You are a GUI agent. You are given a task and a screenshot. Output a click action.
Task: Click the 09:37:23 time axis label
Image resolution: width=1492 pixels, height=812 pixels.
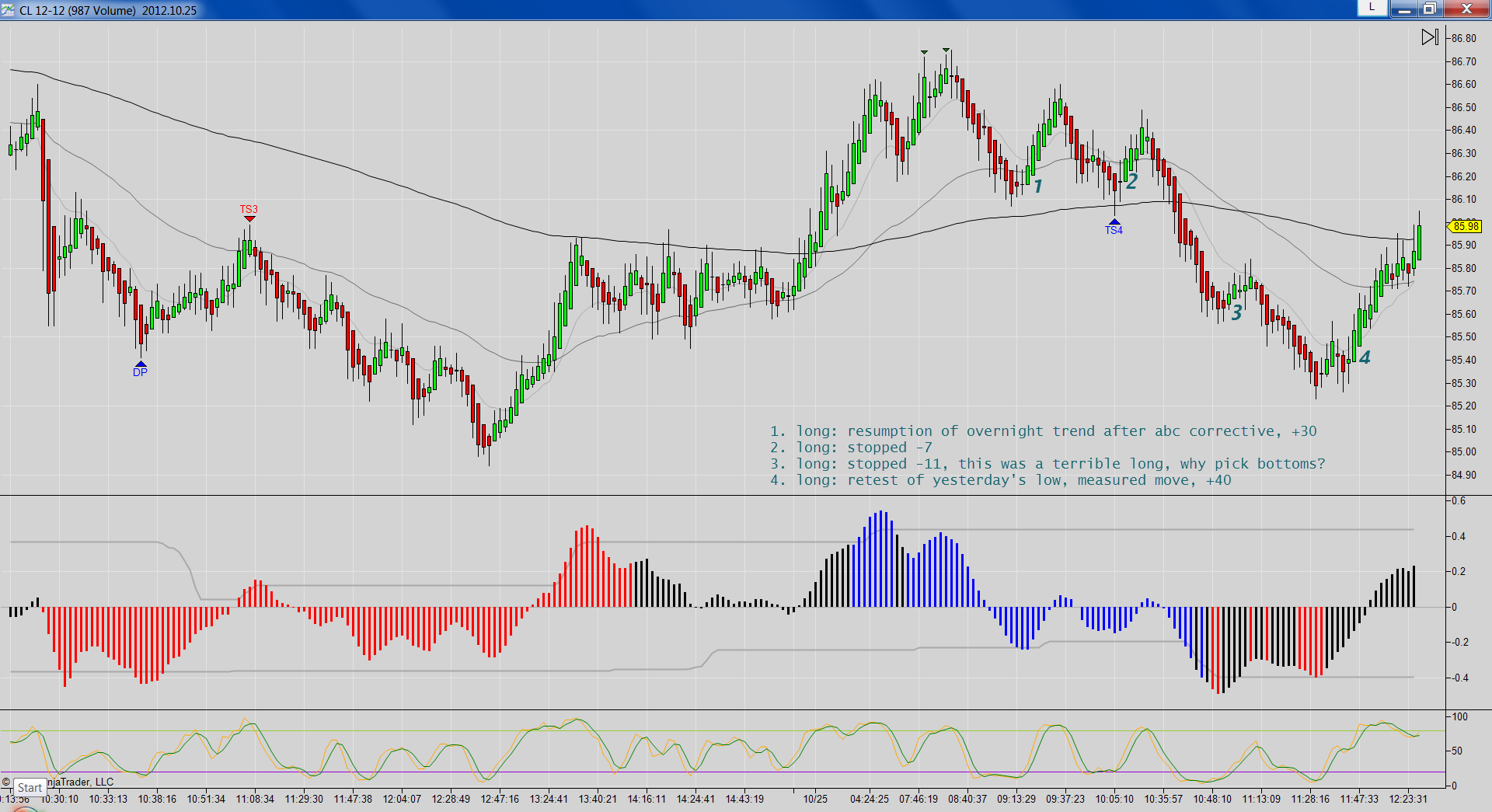pos(1065,799)
